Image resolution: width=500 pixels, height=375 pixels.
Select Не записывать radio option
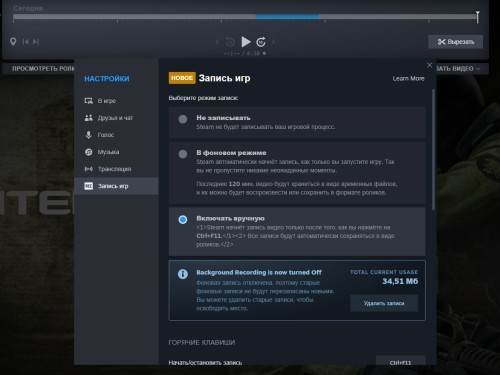tap(183, 119)
